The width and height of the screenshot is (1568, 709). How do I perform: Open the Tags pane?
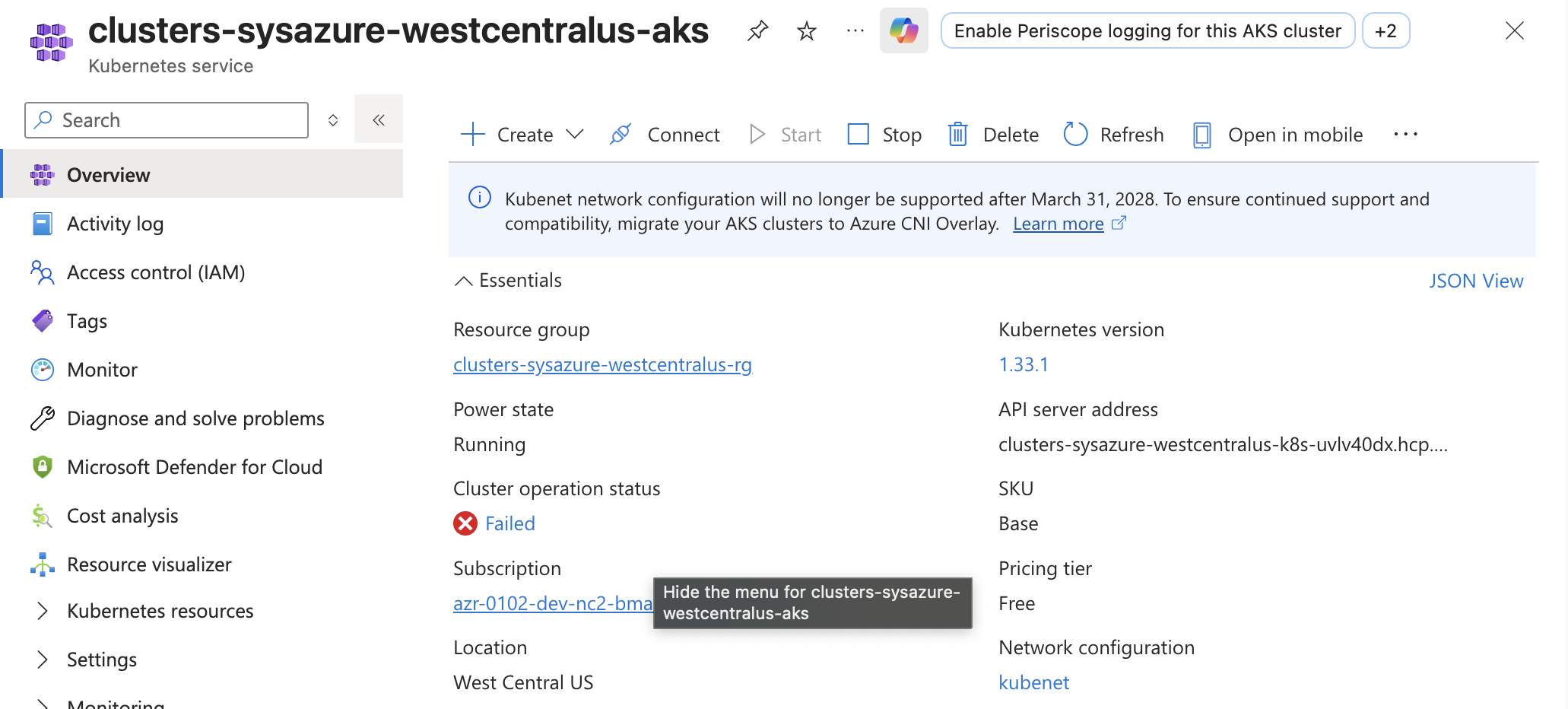(x=87, y=320)
